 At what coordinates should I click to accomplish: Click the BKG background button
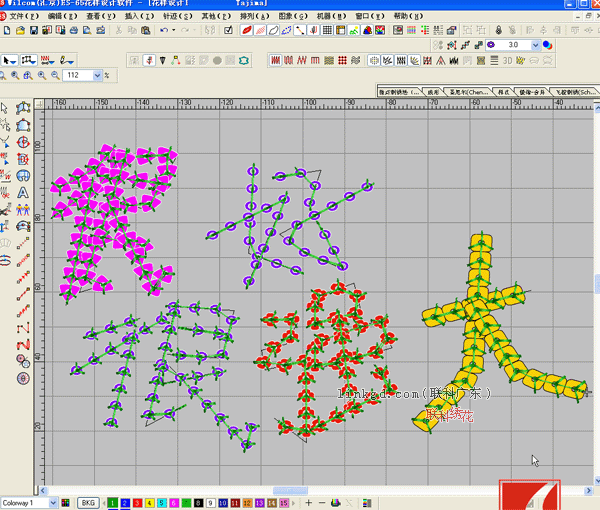(88, 502)
